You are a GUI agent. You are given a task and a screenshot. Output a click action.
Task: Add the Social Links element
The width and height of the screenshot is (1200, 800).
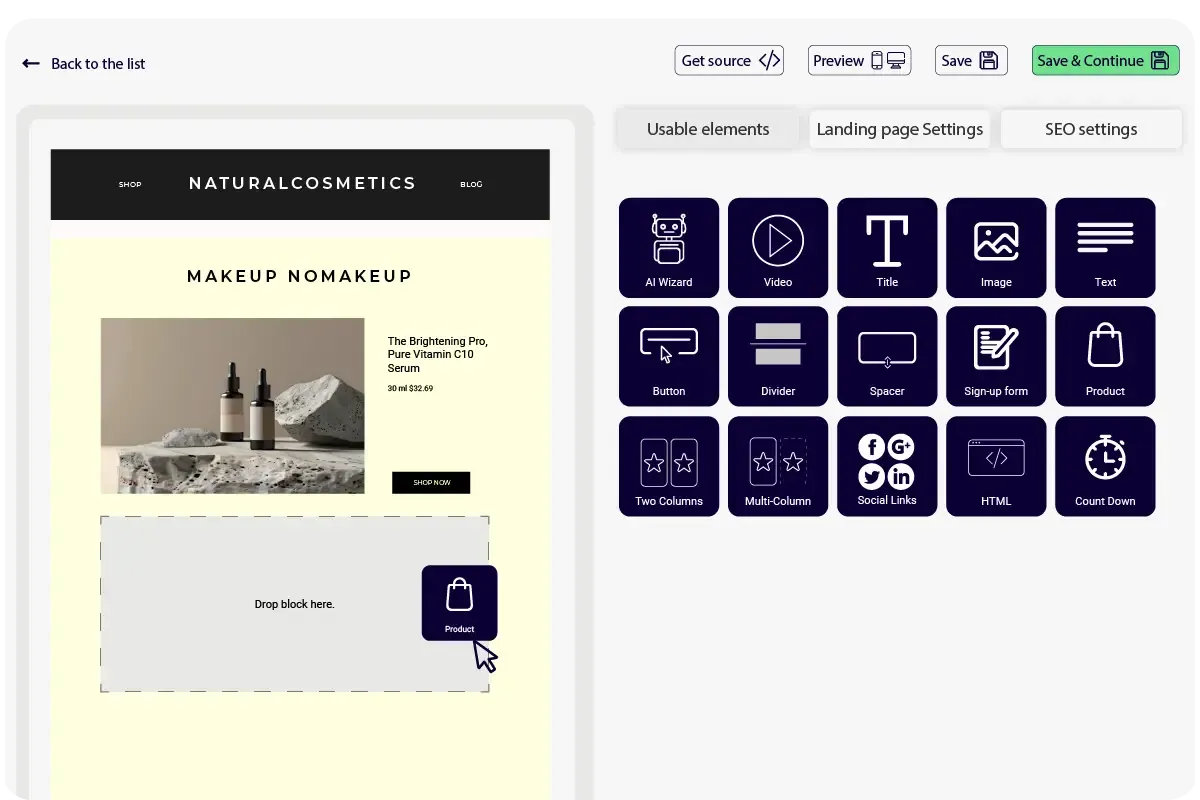point(887,466)
